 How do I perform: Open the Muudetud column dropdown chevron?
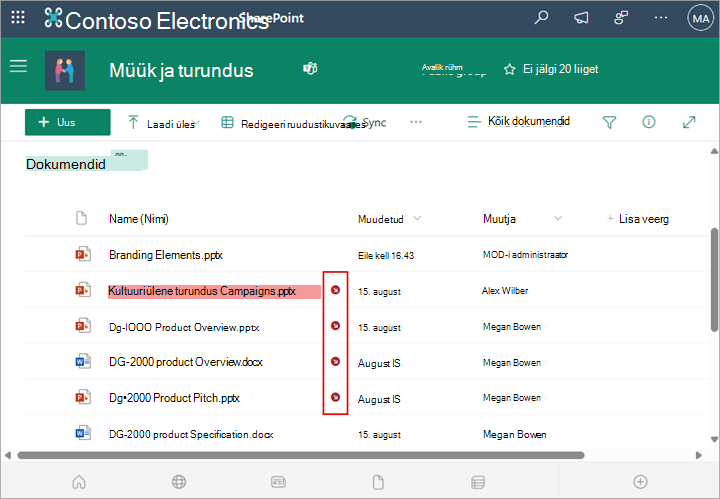pyautogui.click(x=417, y=218)
